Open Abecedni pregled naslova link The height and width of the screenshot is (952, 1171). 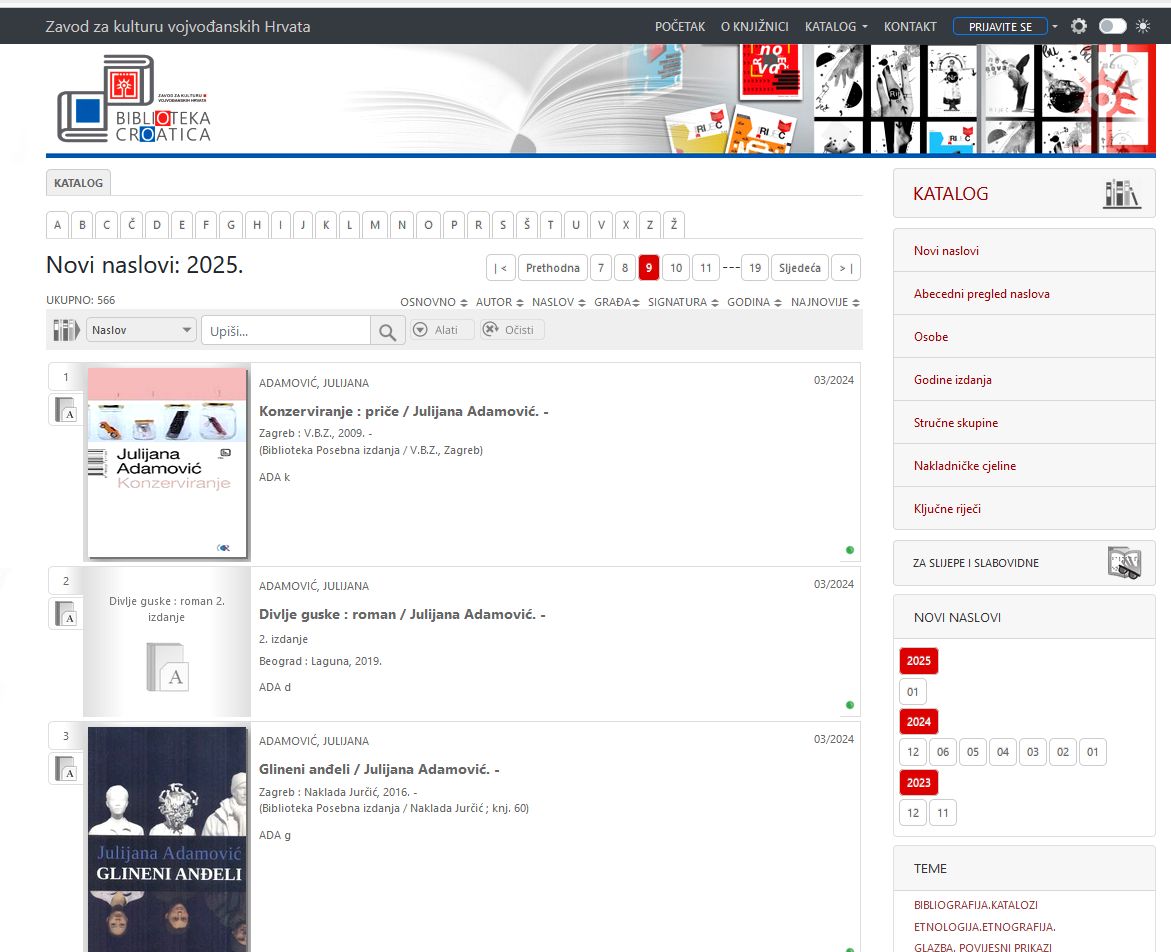click(x=981, y=294)
